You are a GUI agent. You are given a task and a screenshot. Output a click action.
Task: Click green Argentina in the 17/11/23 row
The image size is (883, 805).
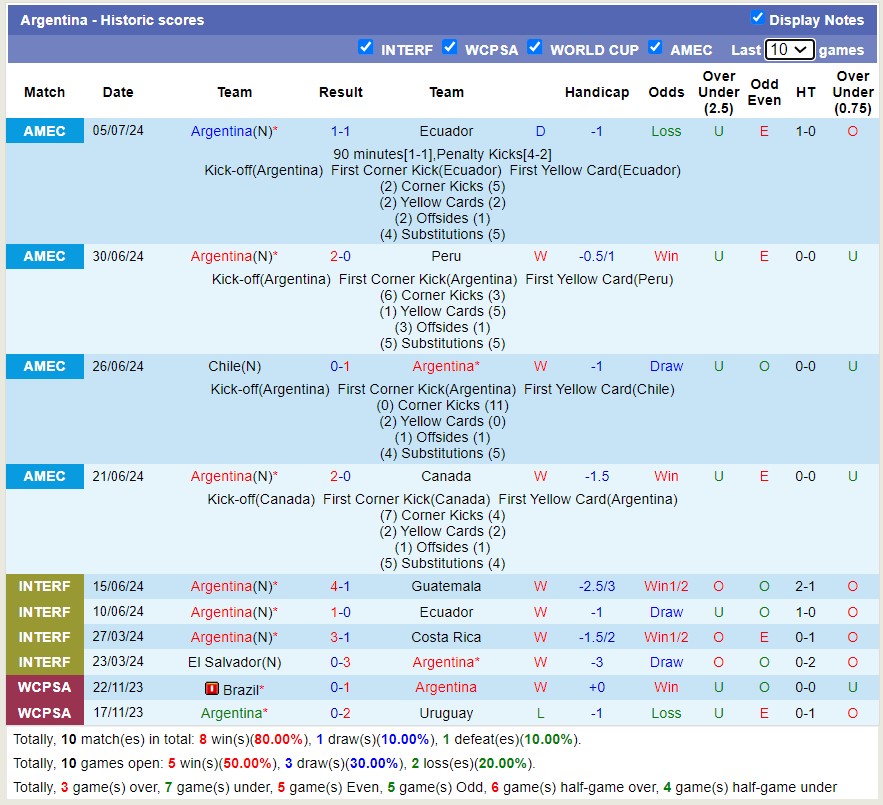[x=234, y=713]
